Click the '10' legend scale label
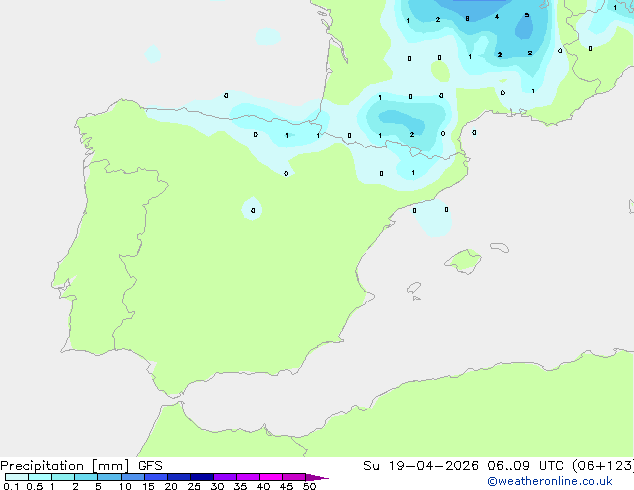This screenshot has width=634, height=490. click(125, 486)
